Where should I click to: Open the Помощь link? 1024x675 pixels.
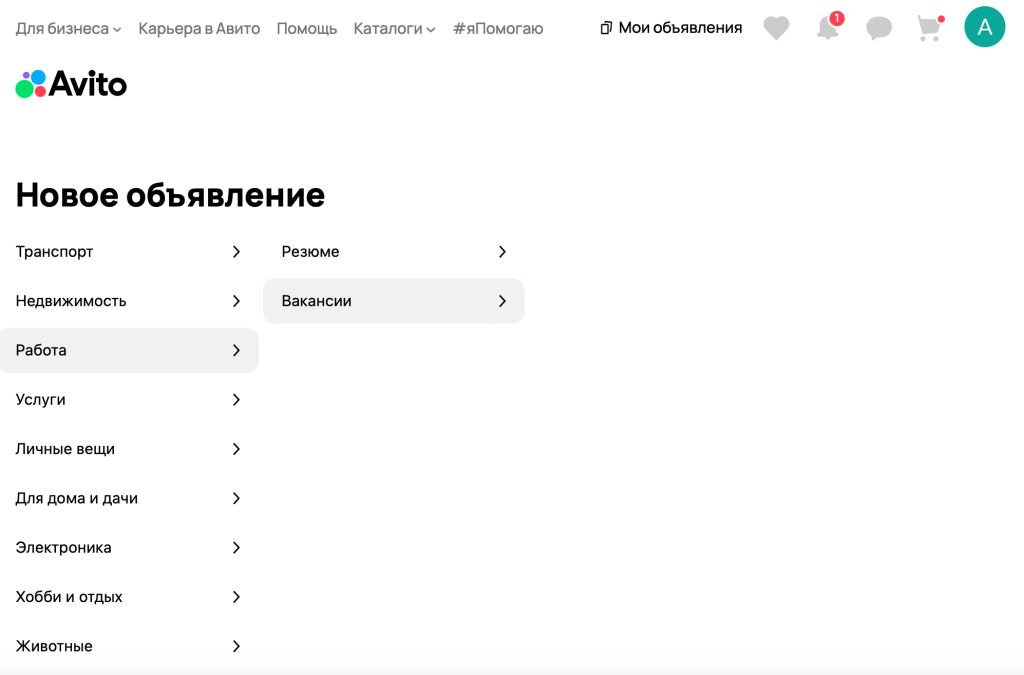pos(307,28)
